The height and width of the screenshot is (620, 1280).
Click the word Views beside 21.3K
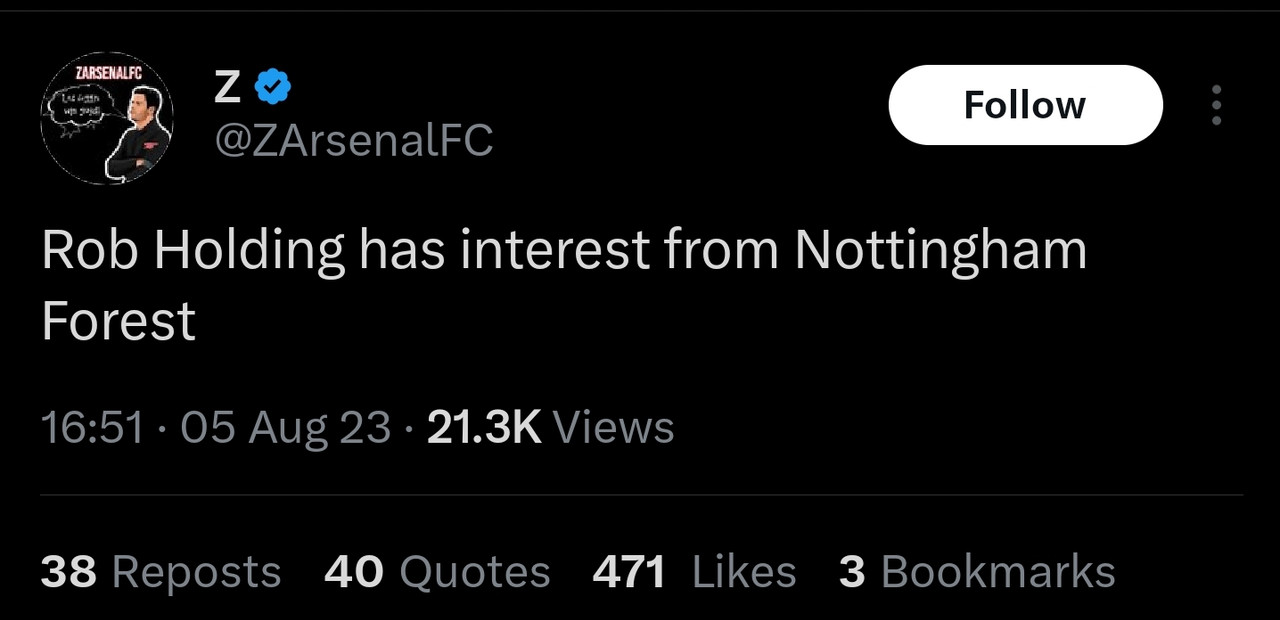coord(613,428)
